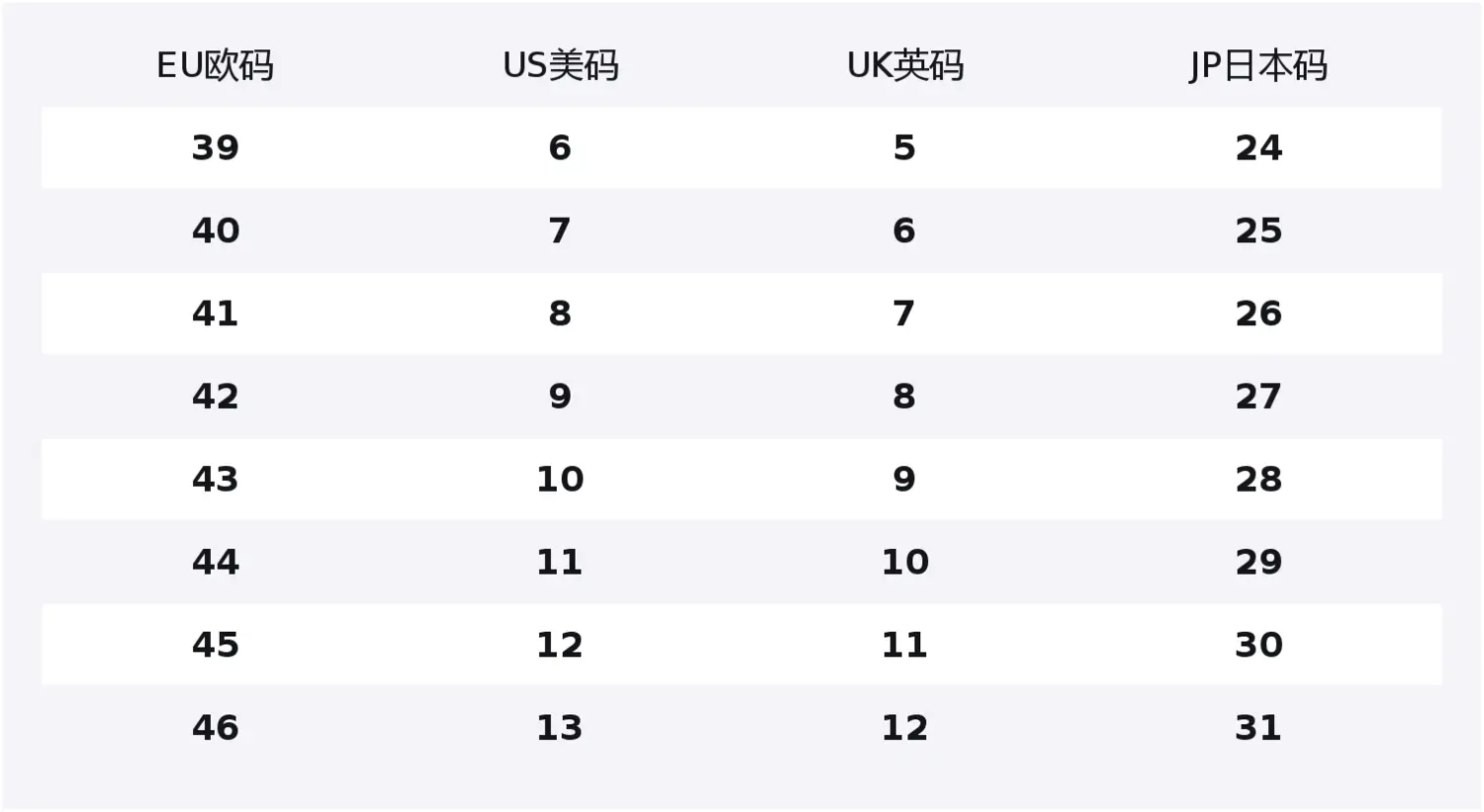Click the JP日本码 column header

coord(1257,65)
